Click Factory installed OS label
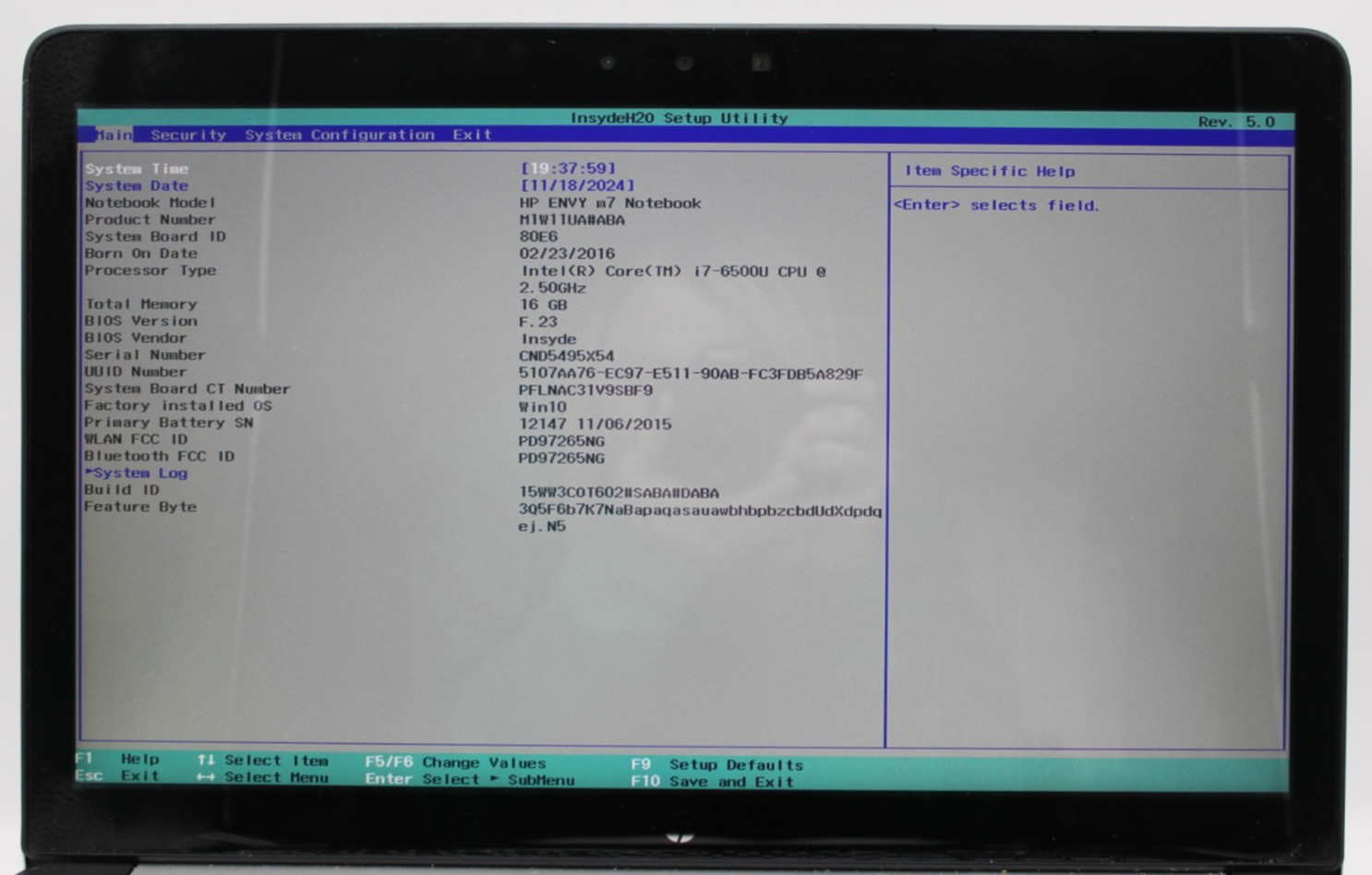Screen dimensions: 1372x875 click(178, 405)
